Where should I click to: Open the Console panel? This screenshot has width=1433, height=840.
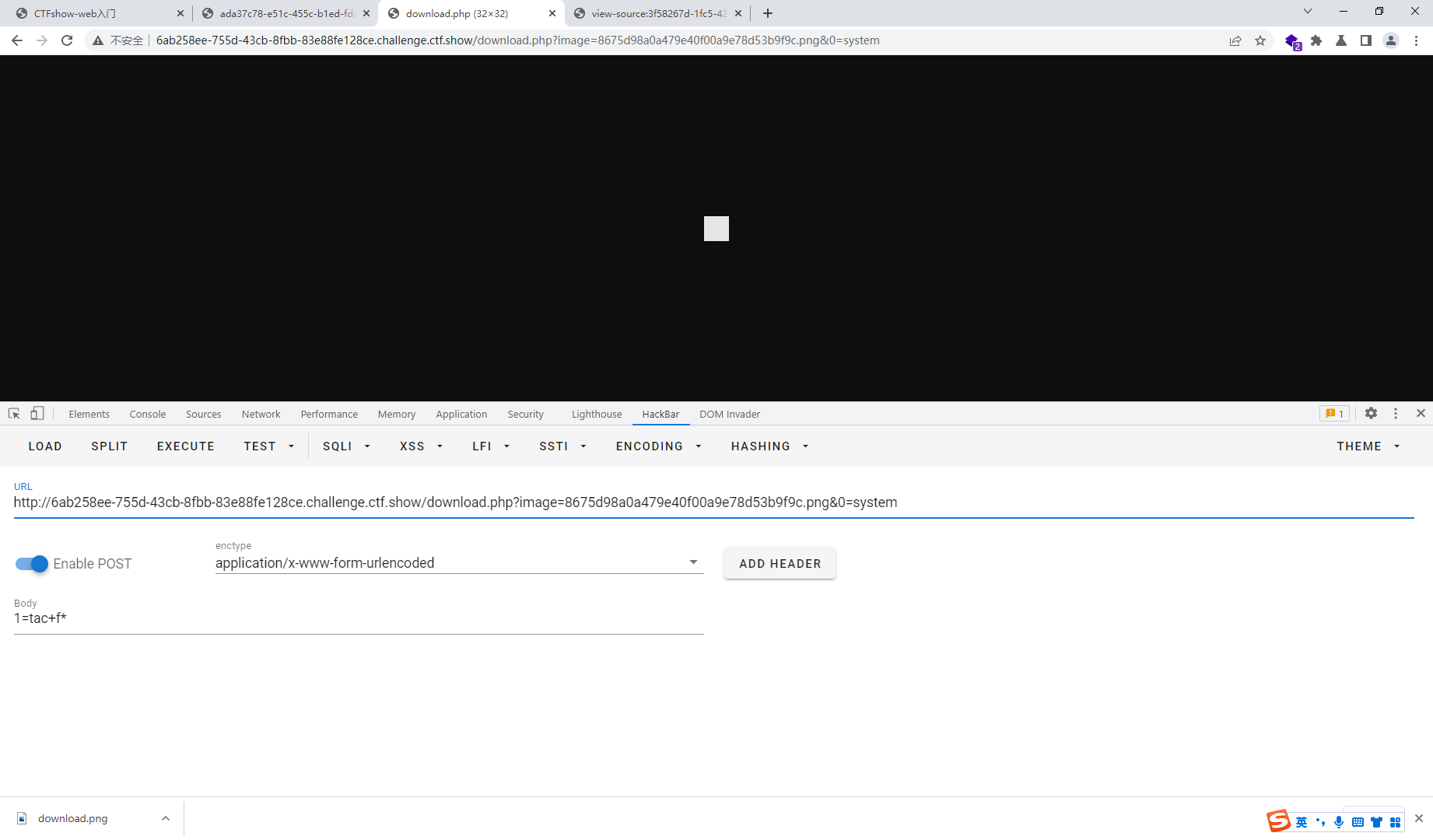[x=148, y=414]
